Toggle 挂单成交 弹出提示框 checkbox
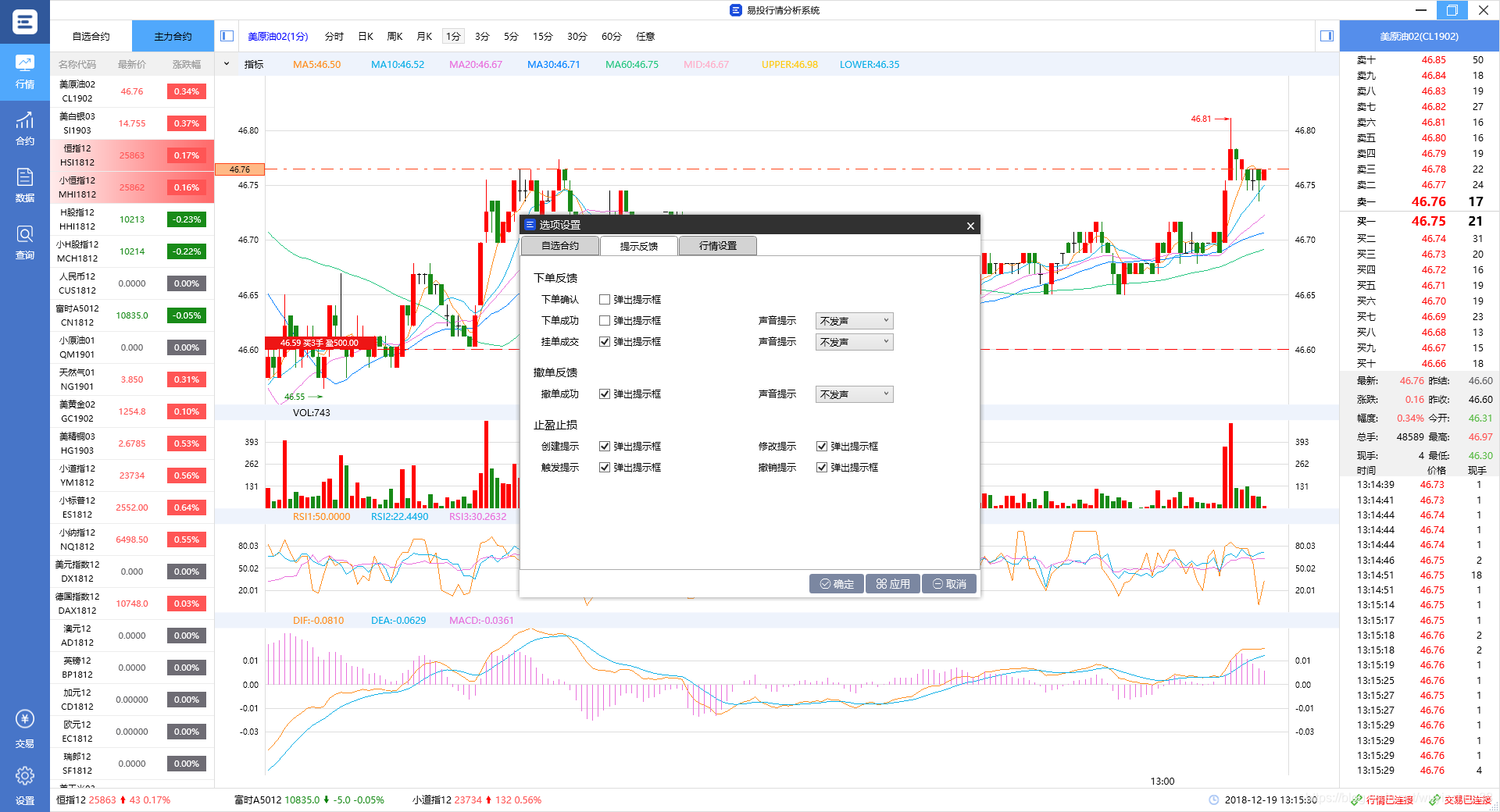The height and width of the screenshot is (812, 1500). (x=605, y=342)
